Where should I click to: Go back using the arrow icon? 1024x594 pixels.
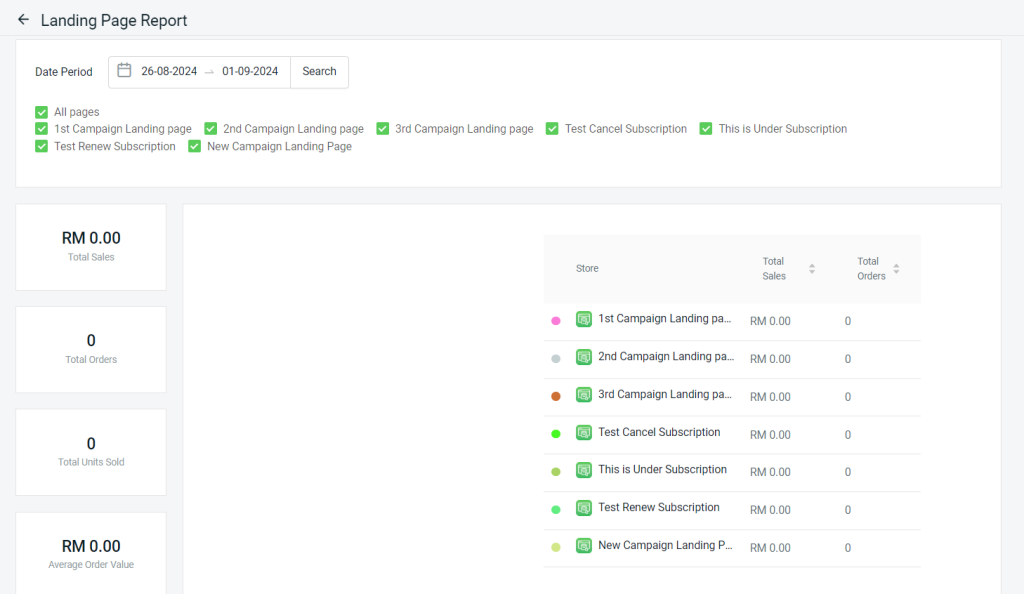tap(24, 20)
